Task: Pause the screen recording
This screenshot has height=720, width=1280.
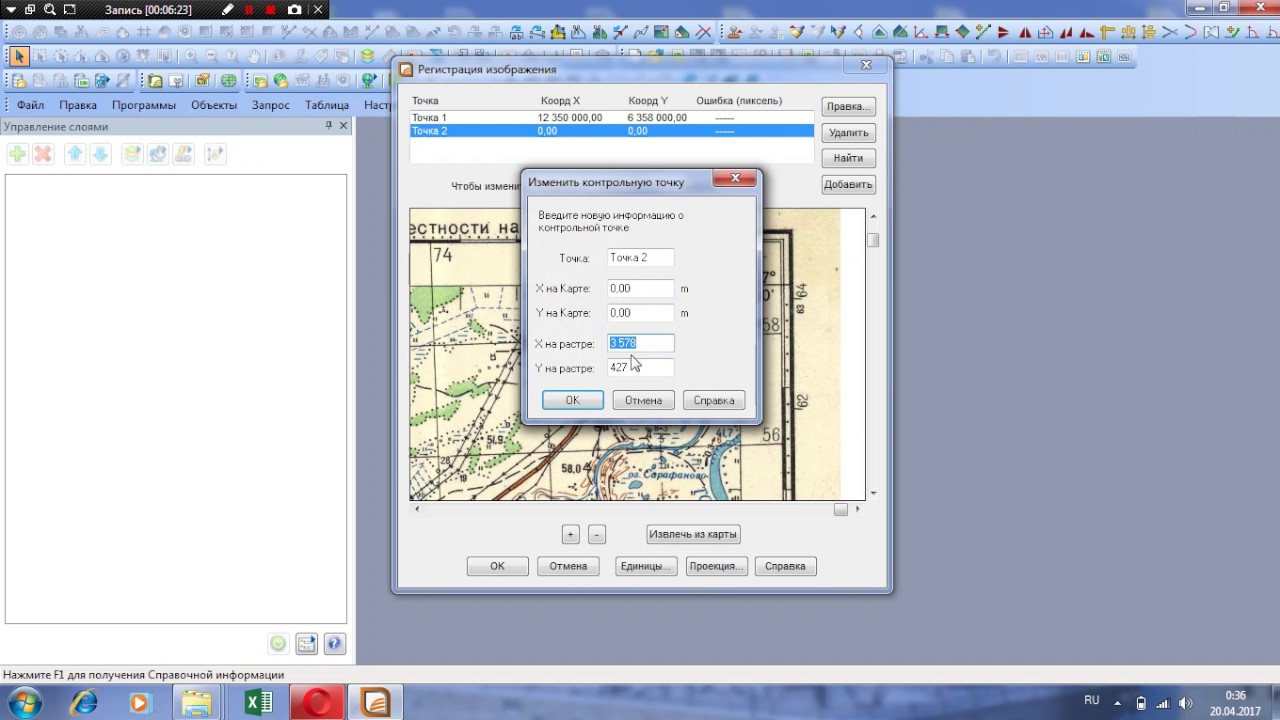Action: [x=249, y=9]
